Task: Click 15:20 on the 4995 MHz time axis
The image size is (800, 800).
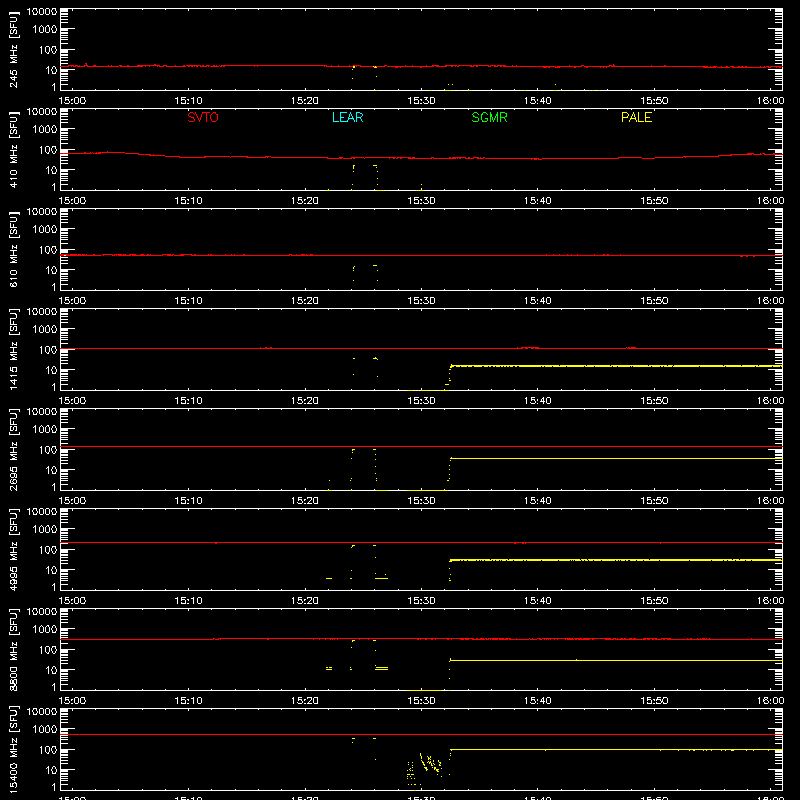Action: (x=305, y=601)
